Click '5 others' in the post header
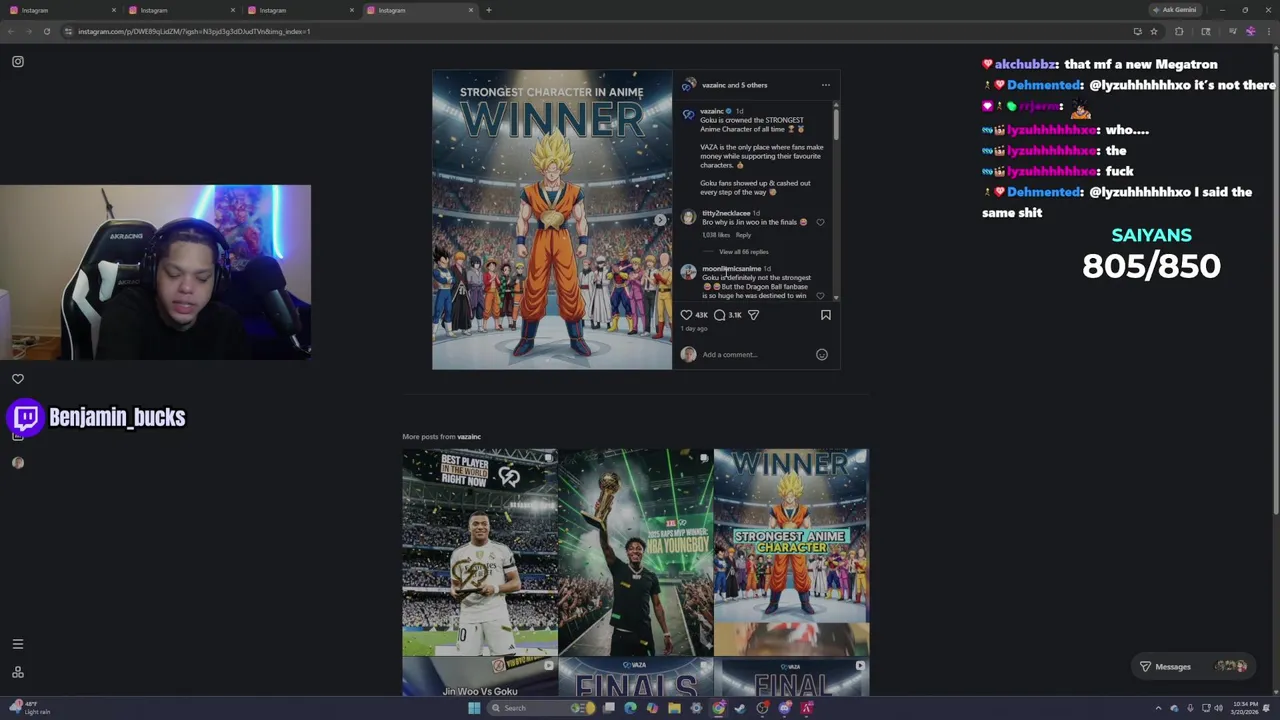The height and width of the screenshot is (720, 1280). coord(754,85)
